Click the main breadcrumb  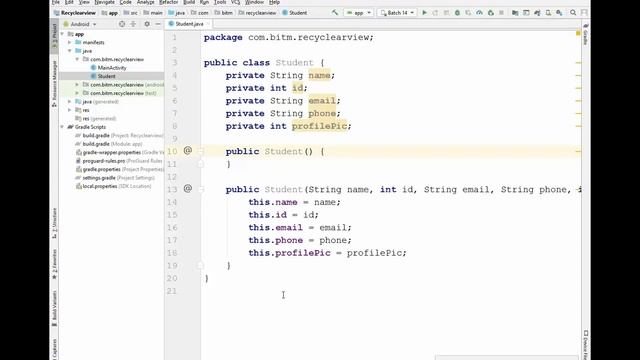pos(153,13)
